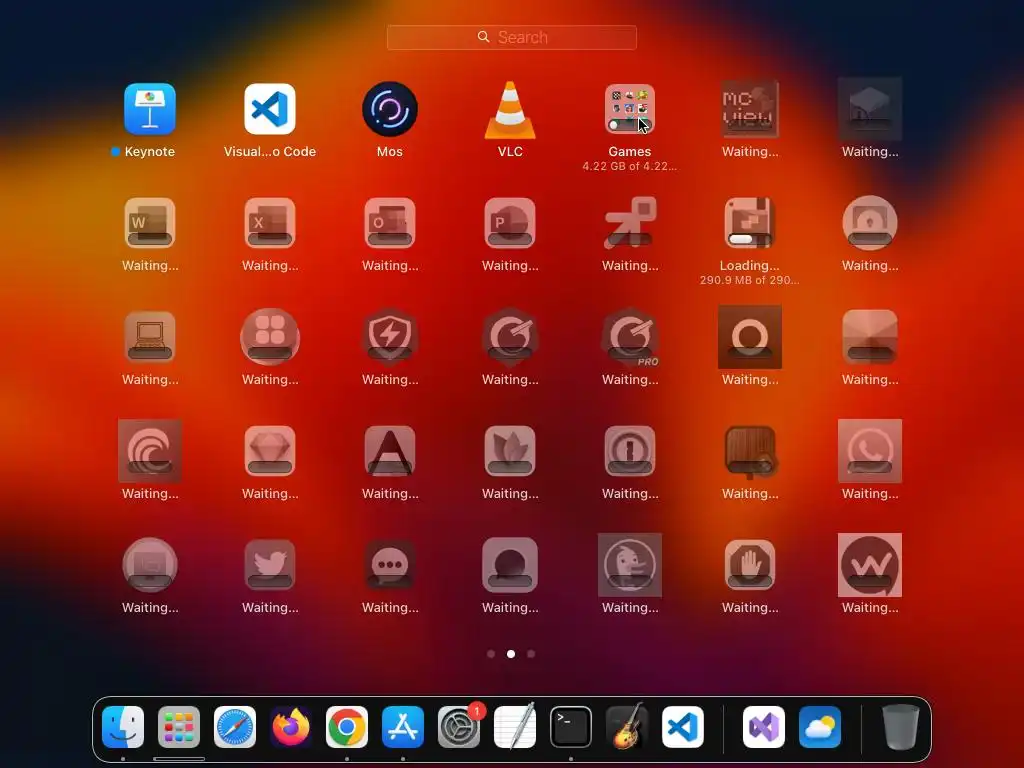
Task: Select the current middle page dot
Action: 511,654
